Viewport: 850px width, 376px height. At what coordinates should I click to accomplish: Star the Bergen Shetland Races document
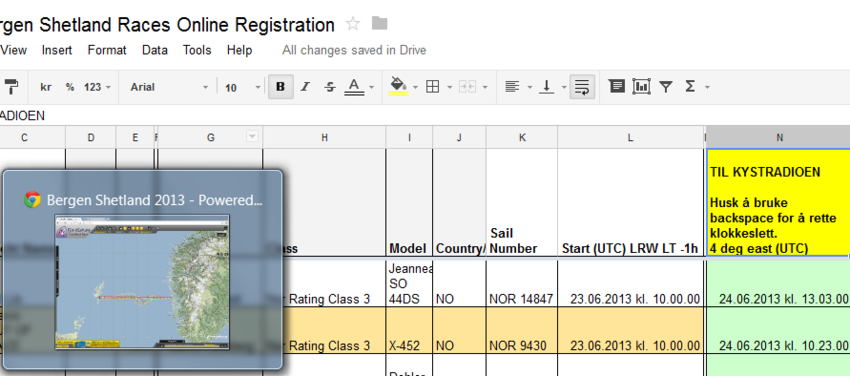coord(353,24)
